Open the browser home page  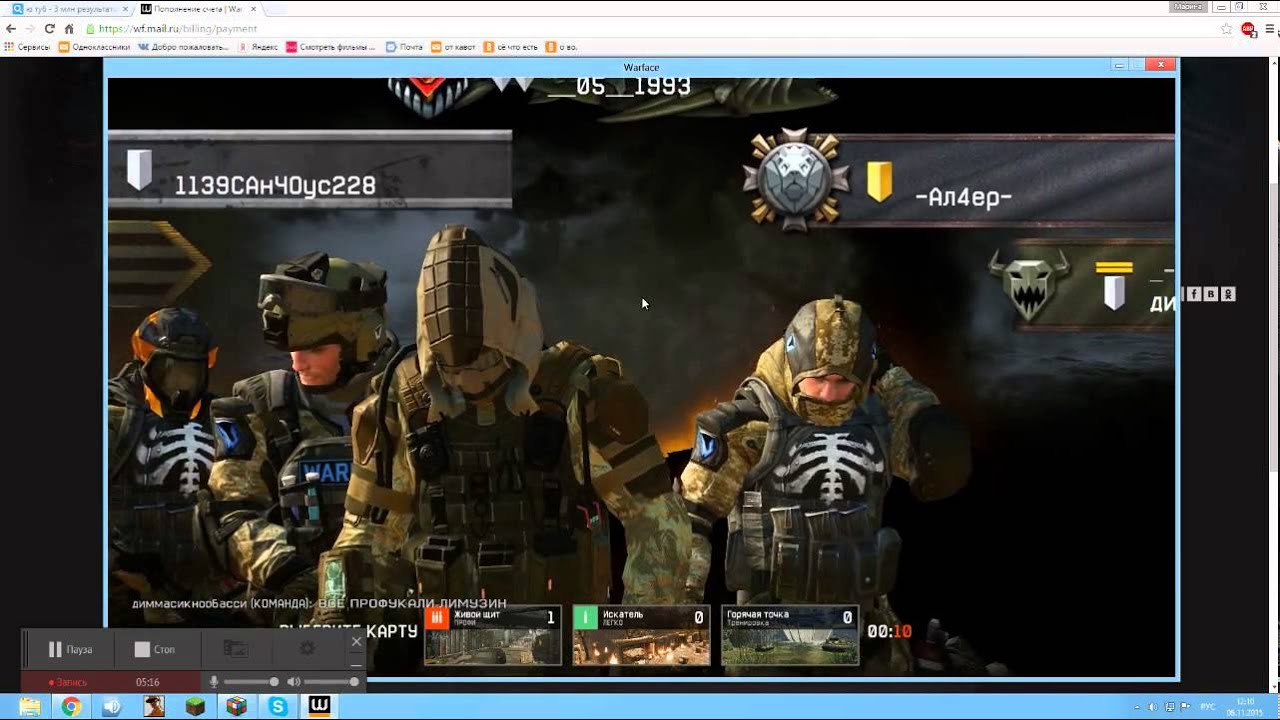[69, 29]
